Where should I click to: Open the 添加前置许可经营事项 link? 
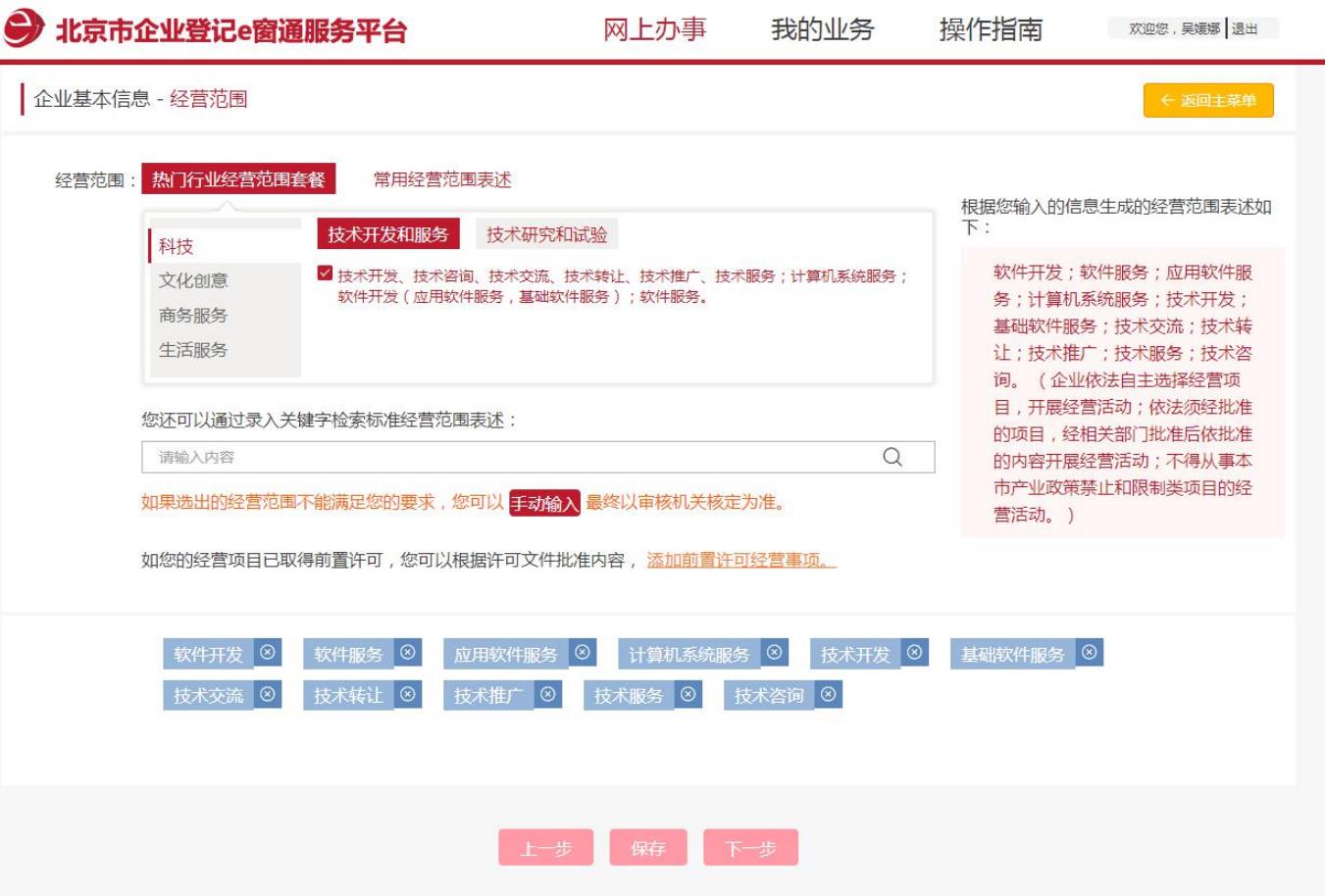[x=741, y=561]
